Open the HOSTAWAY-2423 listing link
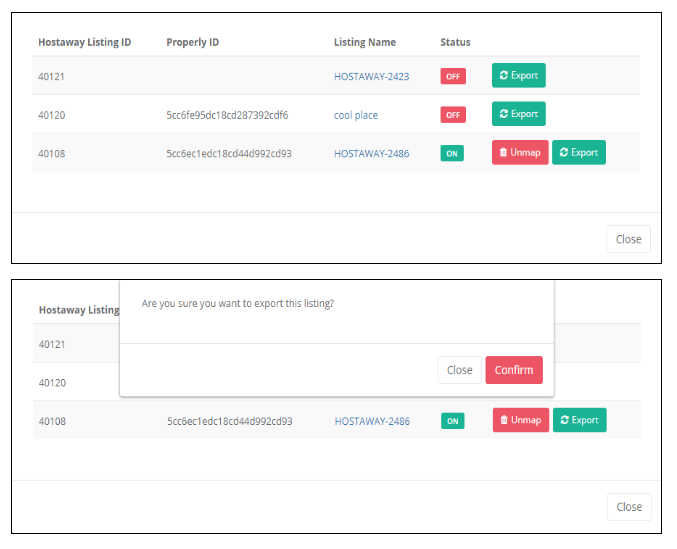 [x=371, y=76]
